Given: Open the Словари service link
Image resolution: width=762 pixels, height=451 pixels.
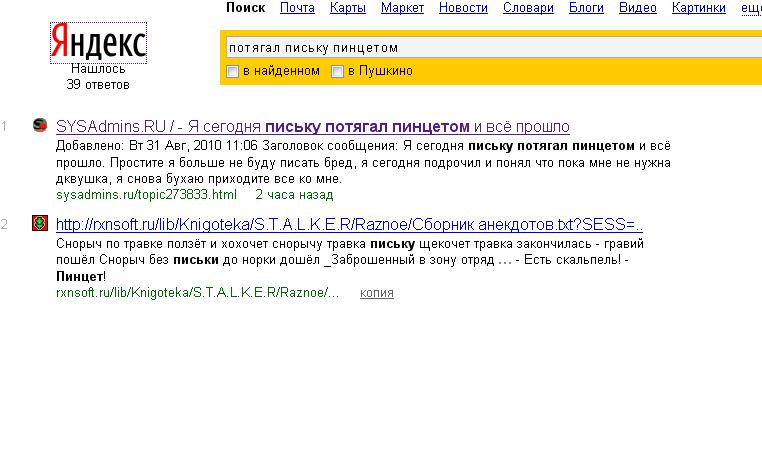Looking at the screenshot, I should click(528, 8).
